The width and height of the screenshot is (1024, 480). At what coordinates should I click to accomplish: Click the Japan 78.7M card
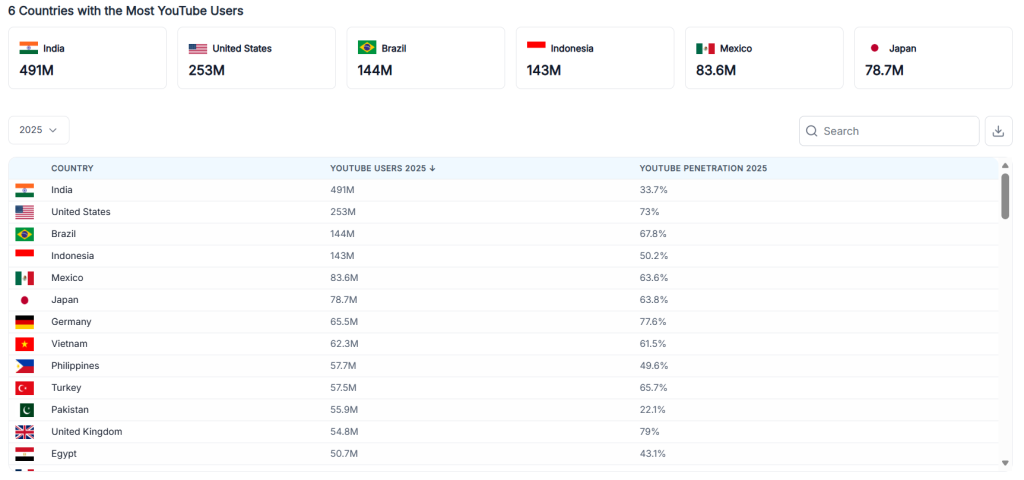point(933,57)
